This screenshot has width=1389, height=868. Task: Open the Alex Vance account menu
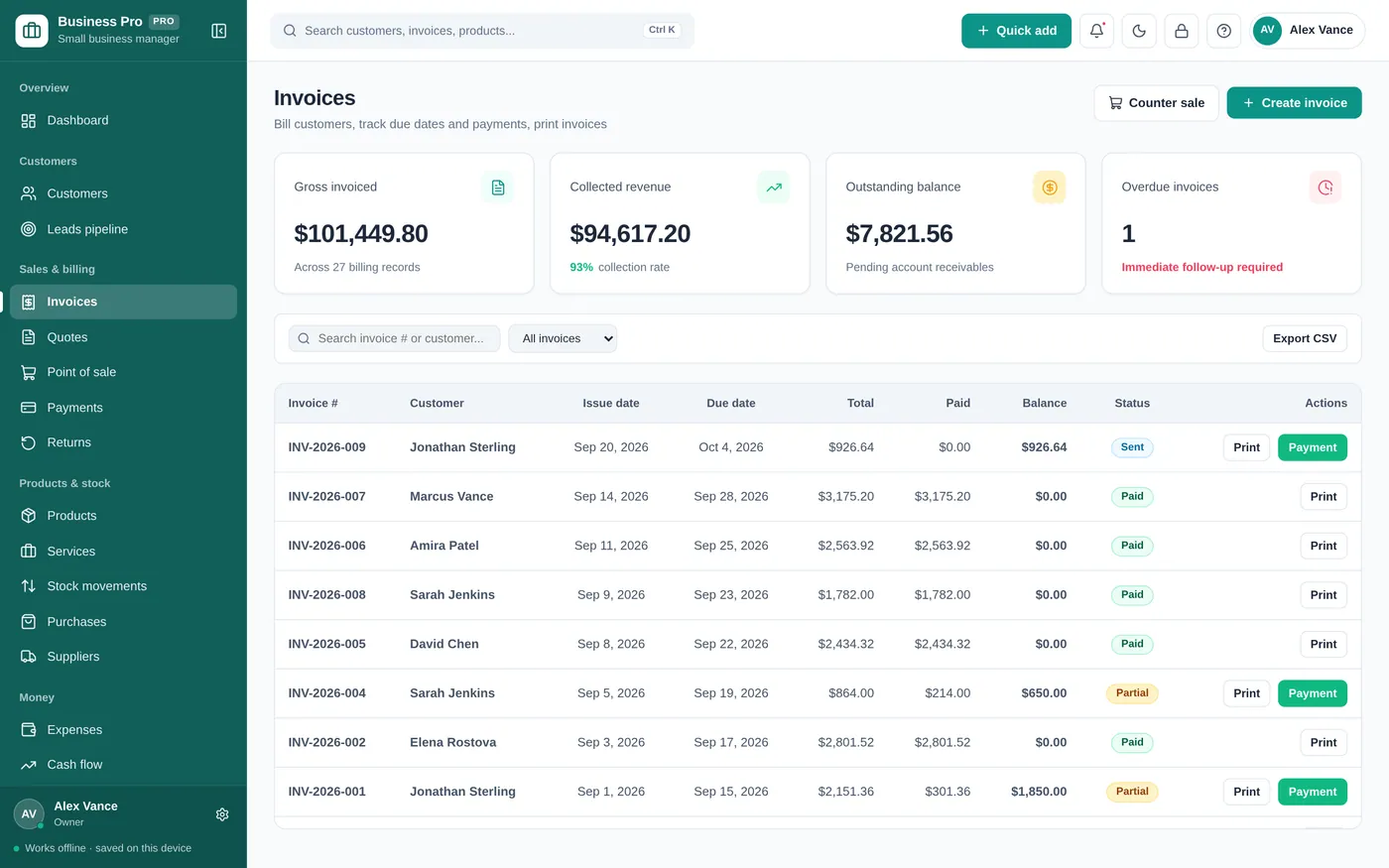[x=1308, y=31]
